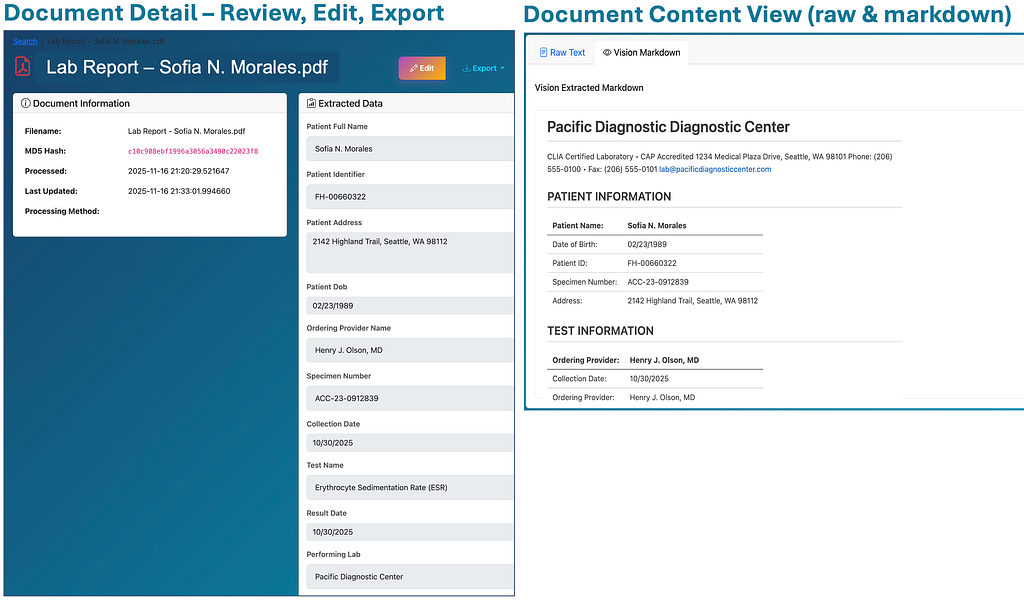This screenshot has width=1024, height=600.
Task: Click the Extracted Data panel icon
Action: pos(312,103)
